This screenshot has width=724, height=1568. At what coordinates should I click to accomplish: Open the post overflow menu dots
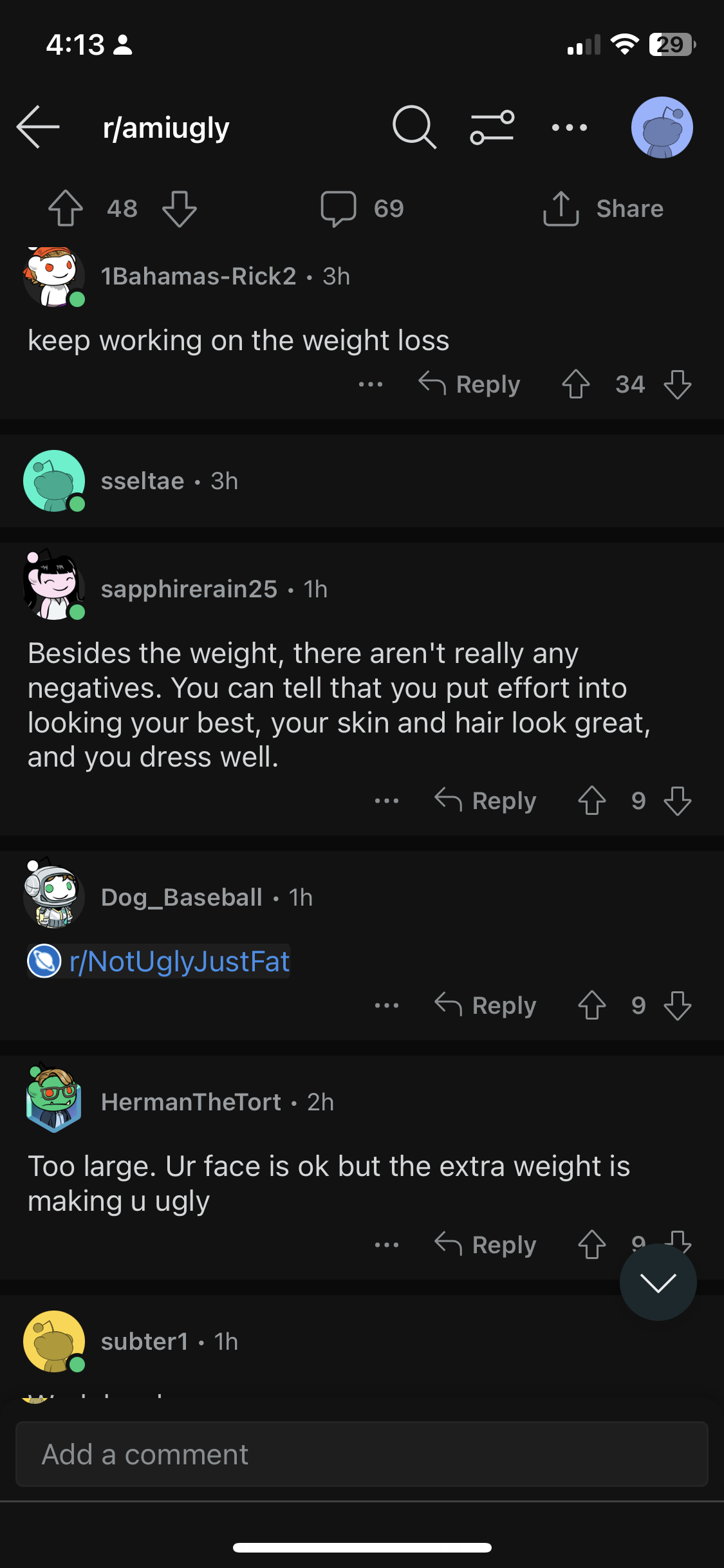pos(570,127)
